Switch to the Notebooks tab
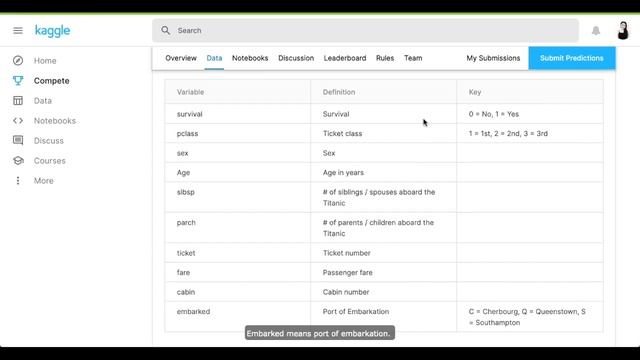The height and width of the screenshot is (360, 640). [250, 58]
